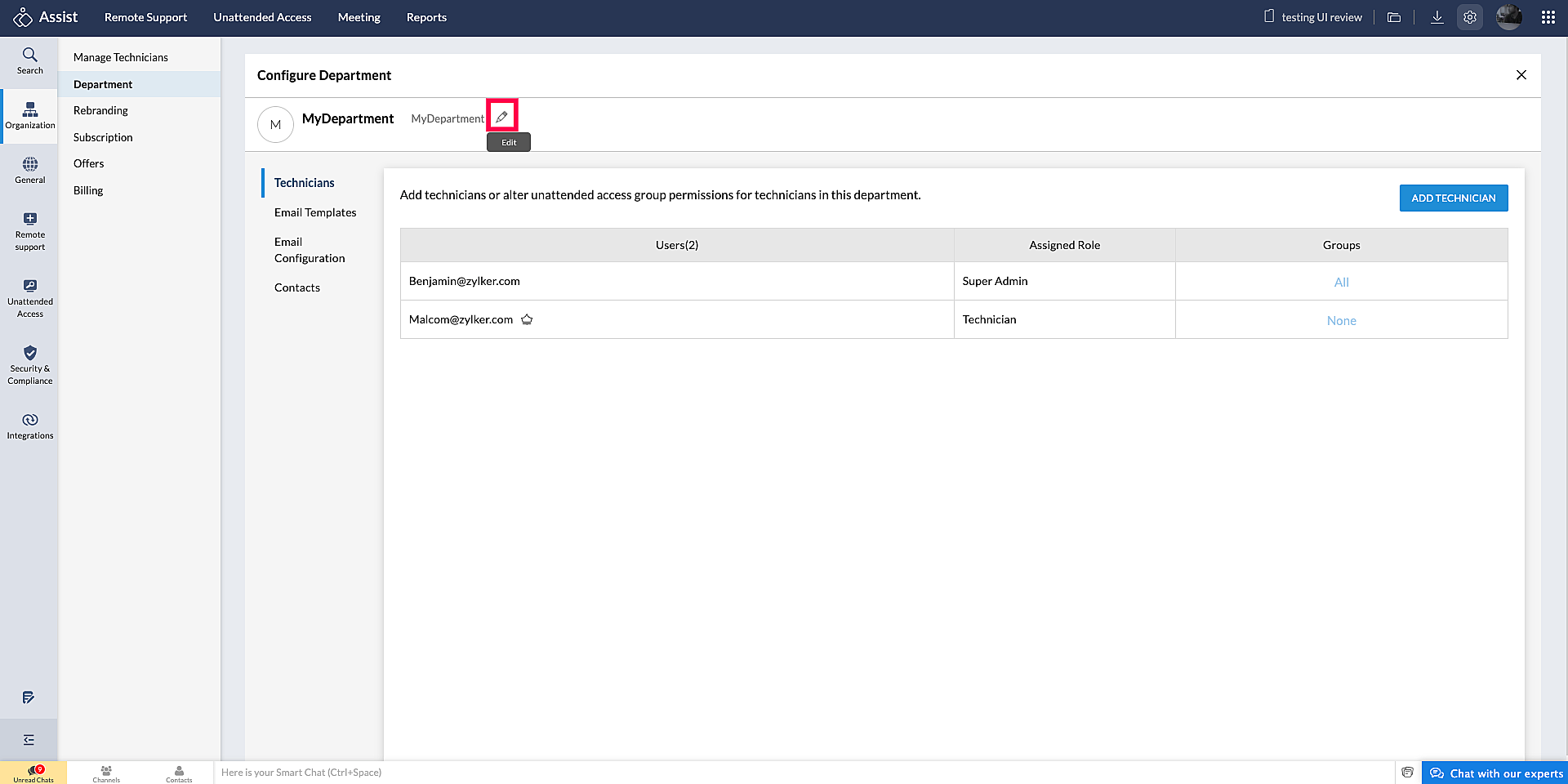The image size is (1568, 784).
Task: Click the M department avatar circle
Action: [x=275, y=125]
